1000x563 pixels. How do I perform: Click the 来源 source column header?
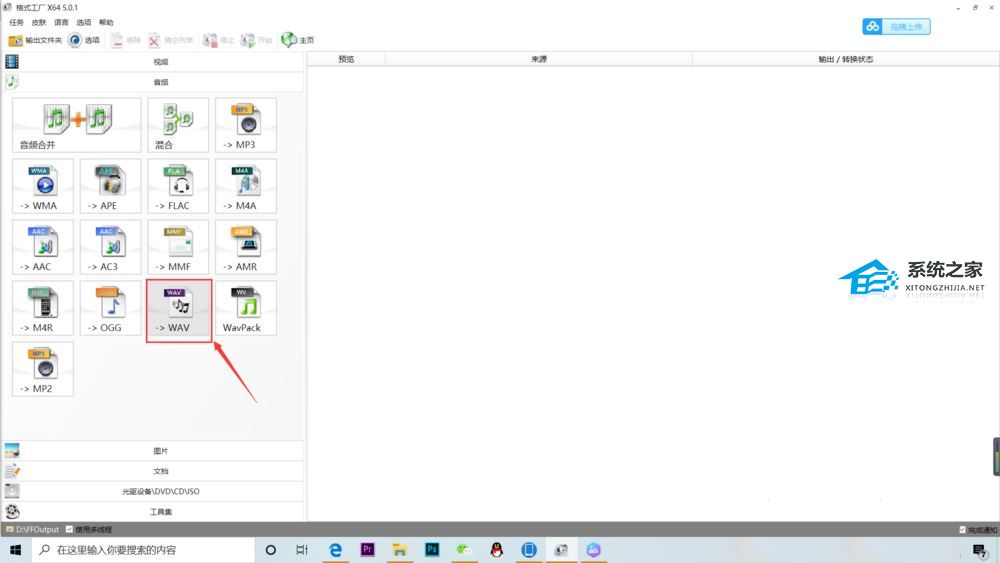point(539,59)
